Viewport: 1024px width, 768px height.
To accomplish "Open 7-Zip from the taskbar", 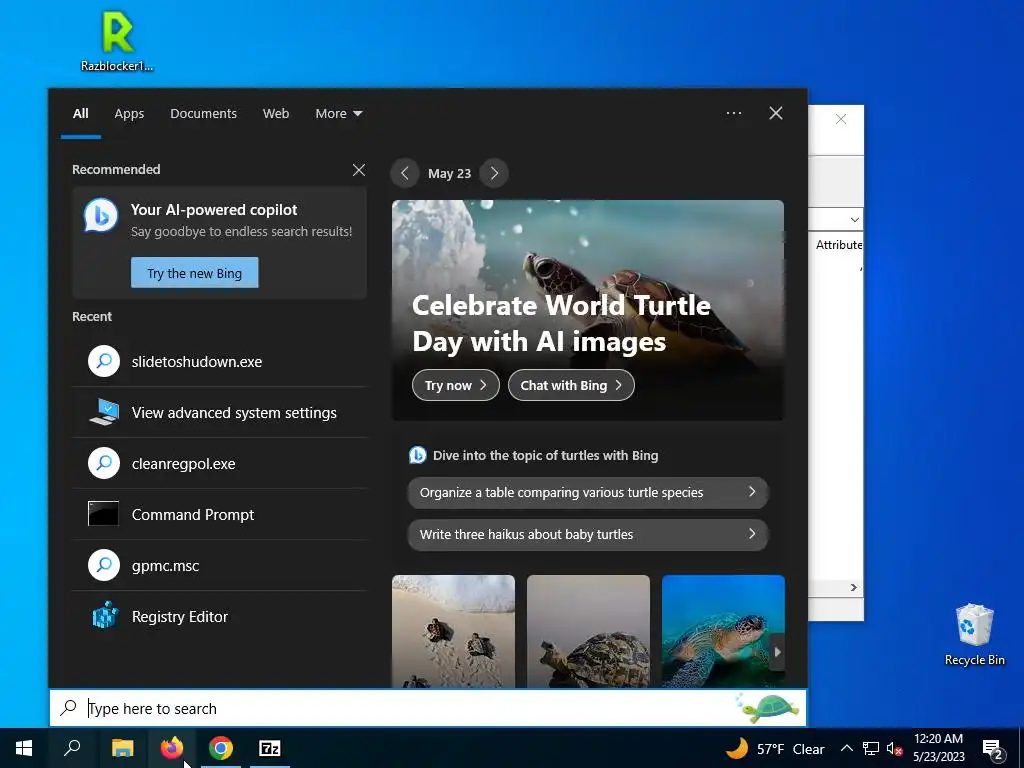I will pos(270,748).
